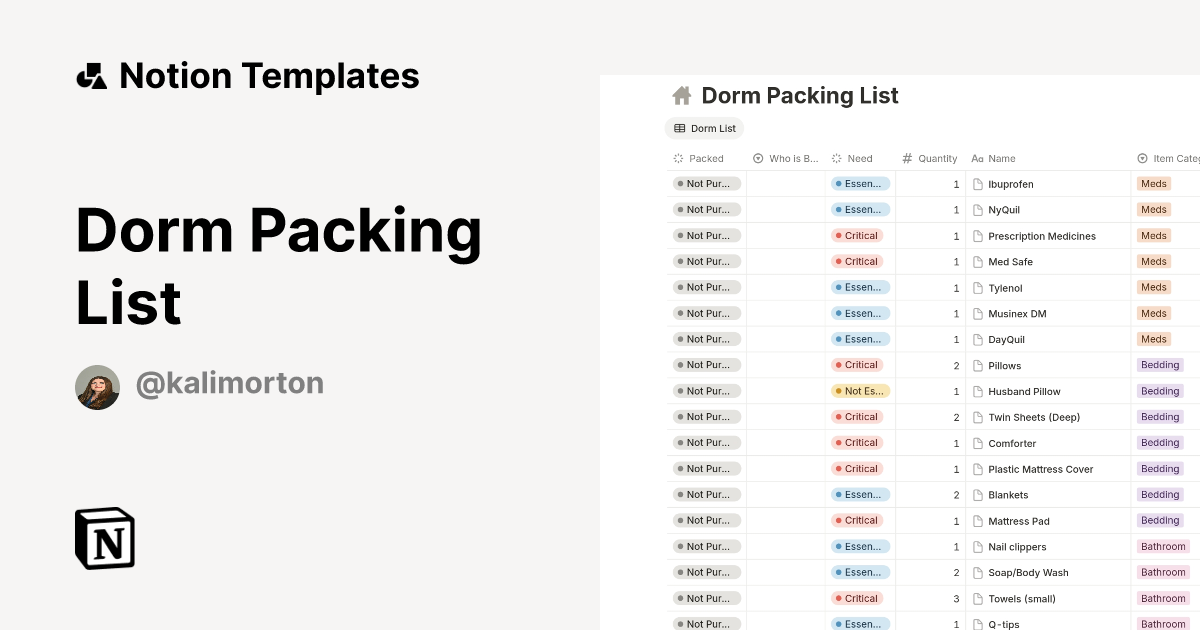Click kalimorton's avatar photo
The image size is (1200, 630).
[97, 387]
